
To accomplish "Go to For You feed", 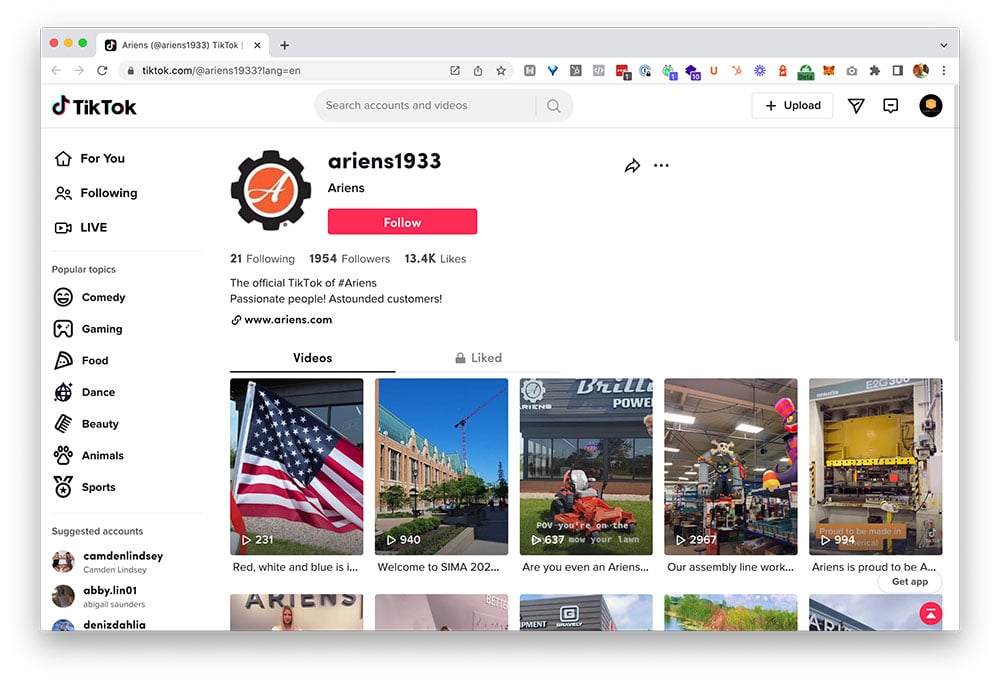I will point(90,159).
